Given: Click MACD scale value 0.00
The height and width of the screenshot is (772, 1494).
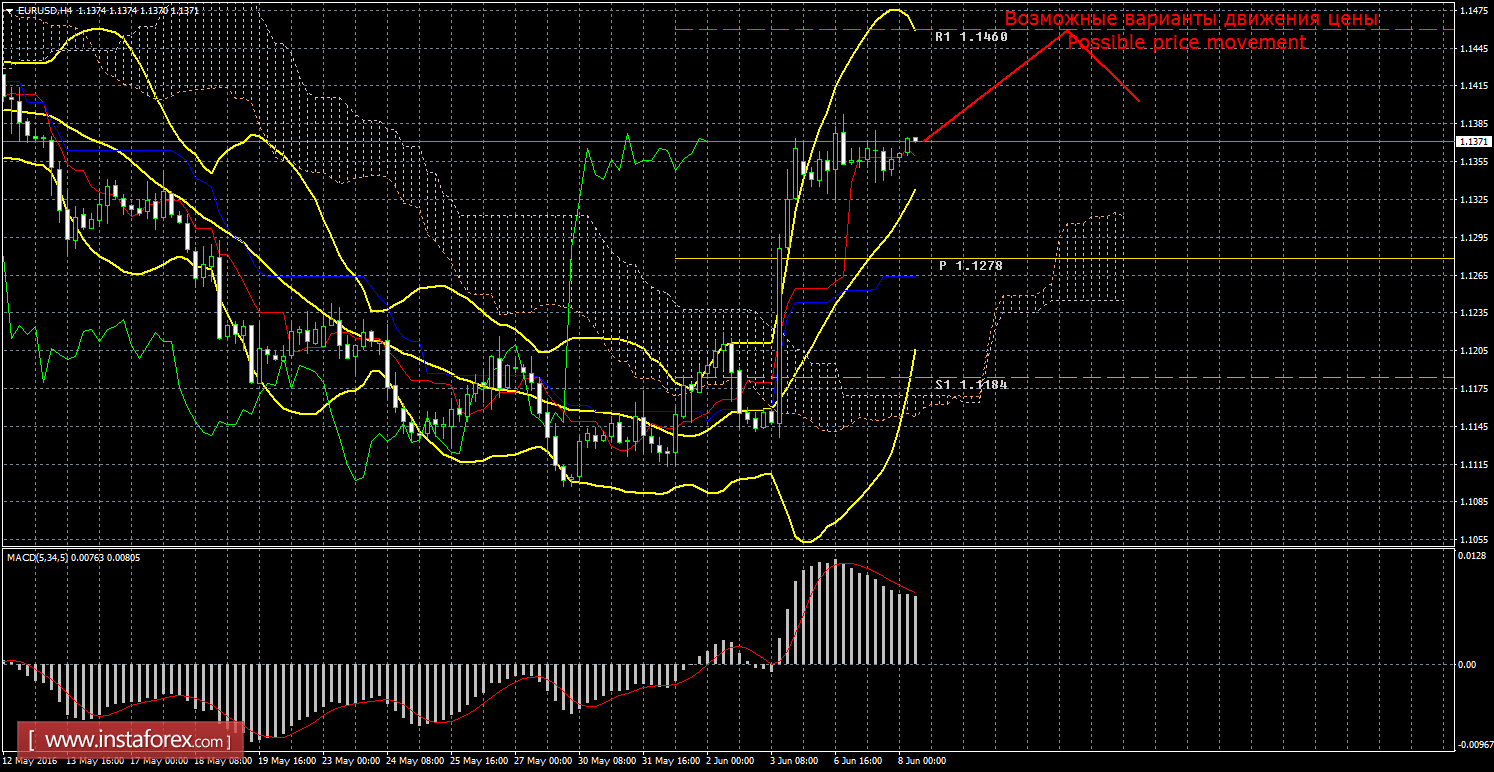Looking at the screenshot, I should pos(1467,664).
